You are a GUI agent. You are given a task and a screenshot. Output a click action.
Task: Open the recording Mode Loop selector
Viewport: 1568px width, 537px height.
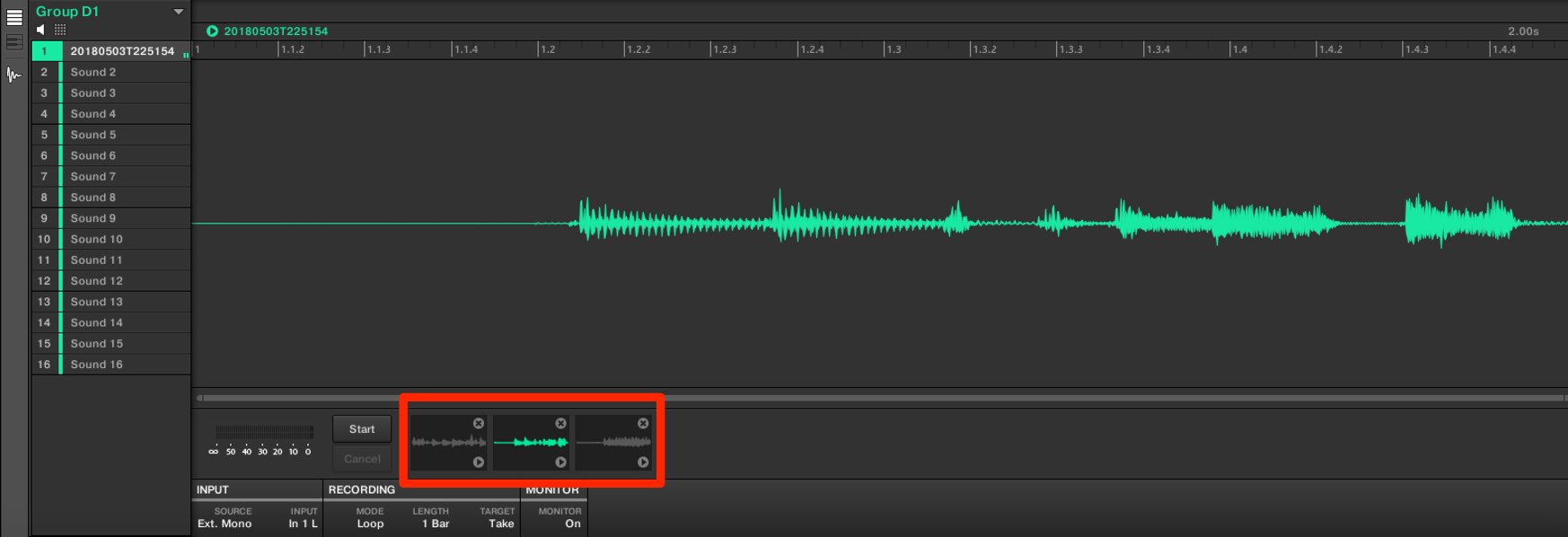370,518
